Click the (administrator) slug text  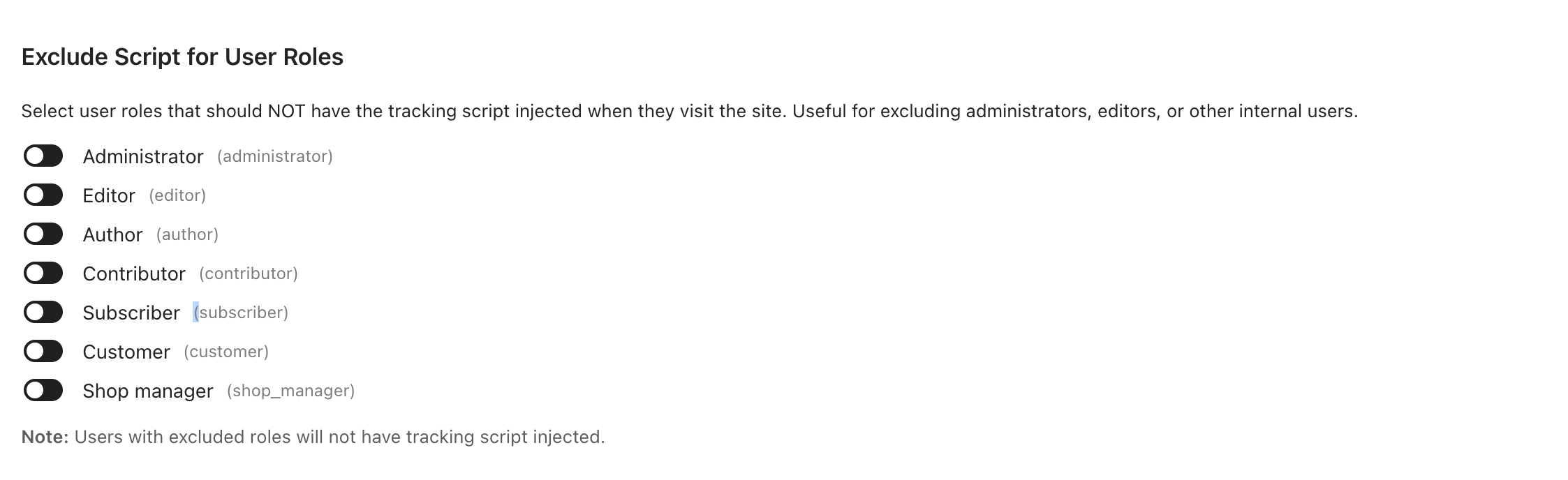[x=275, y=156]
